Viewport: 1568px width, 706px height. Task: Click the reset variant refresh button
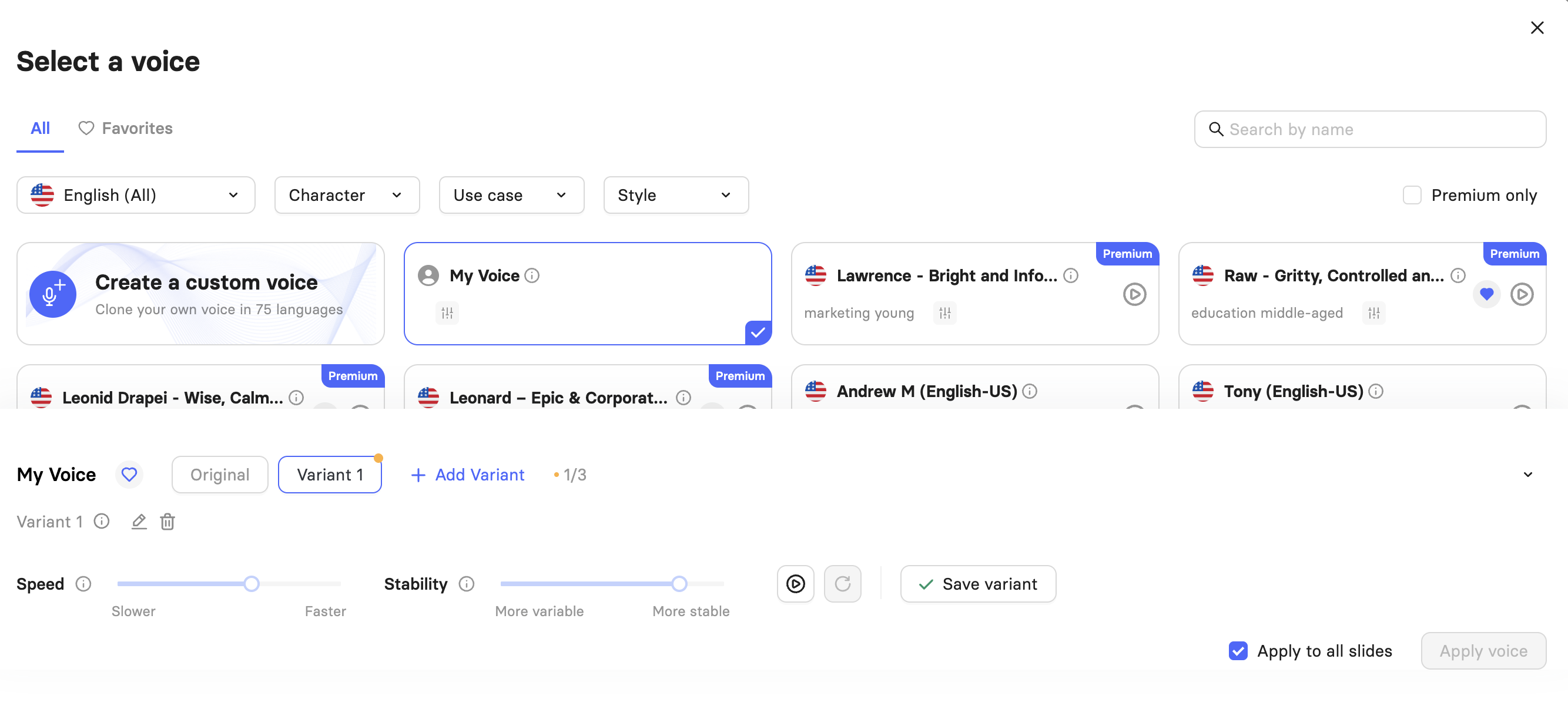(x=842, y=584)
